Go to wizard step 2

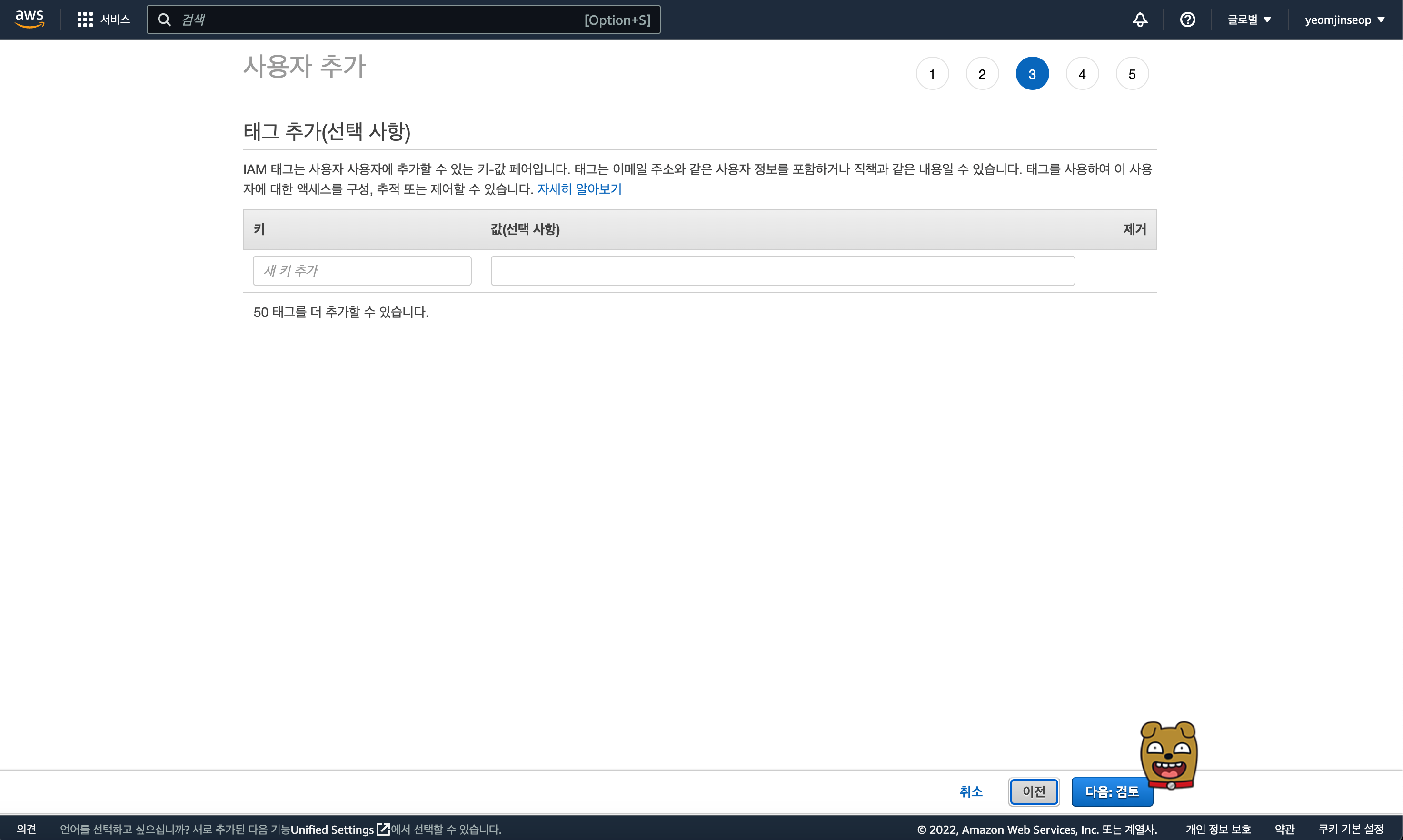(982, 74)
